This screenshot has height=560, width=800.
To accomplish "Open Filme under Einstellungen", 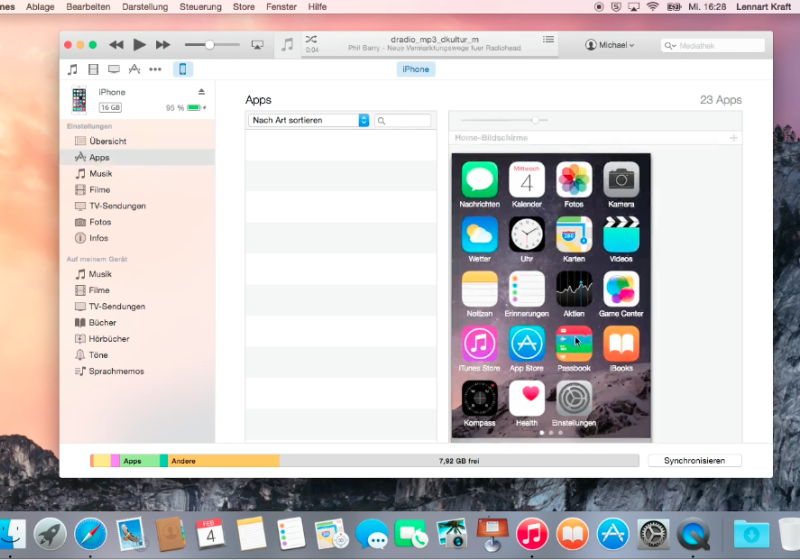I will (x=137, y=190).
